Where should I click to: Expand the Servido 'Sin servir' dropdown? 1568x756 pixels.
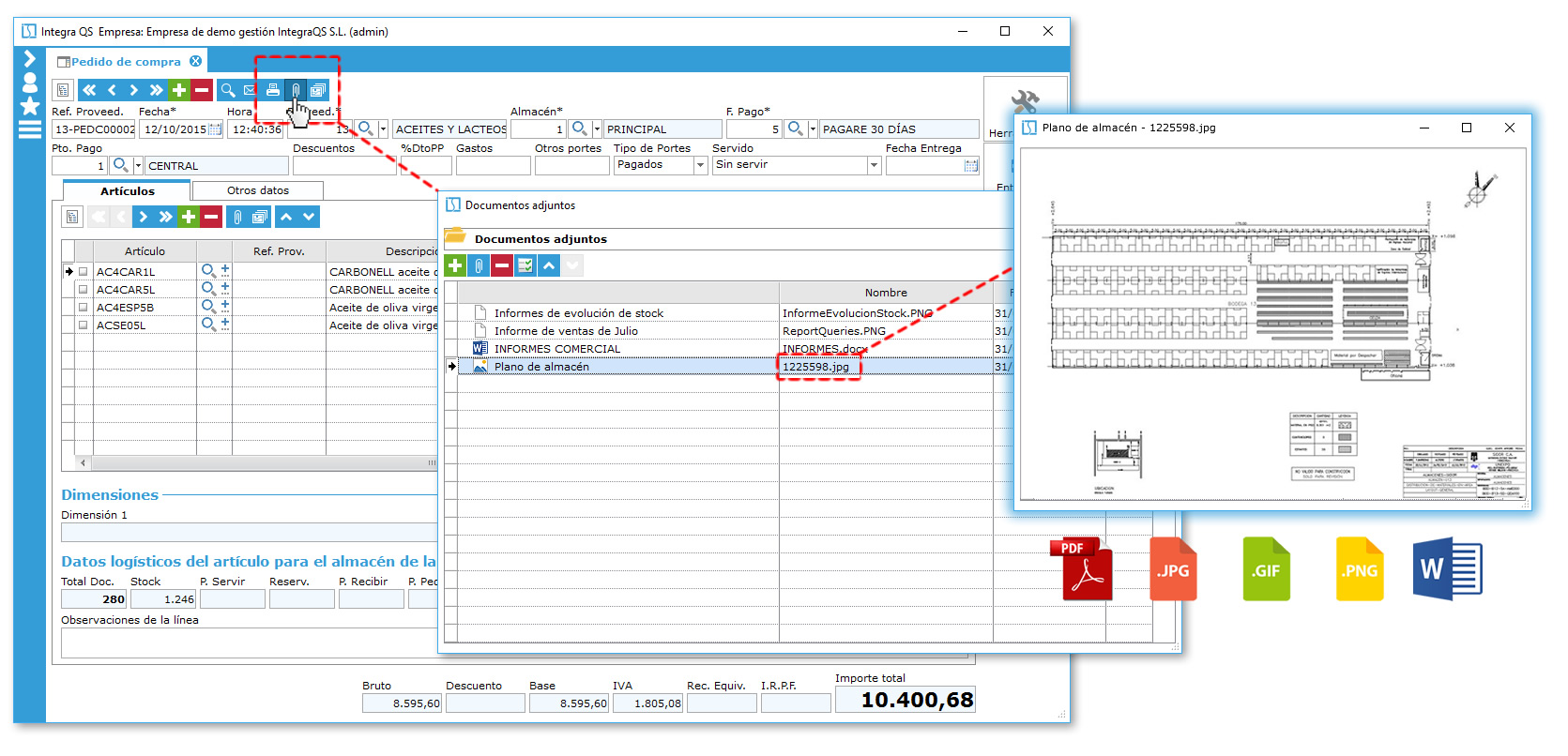click(x=874, y=165)
